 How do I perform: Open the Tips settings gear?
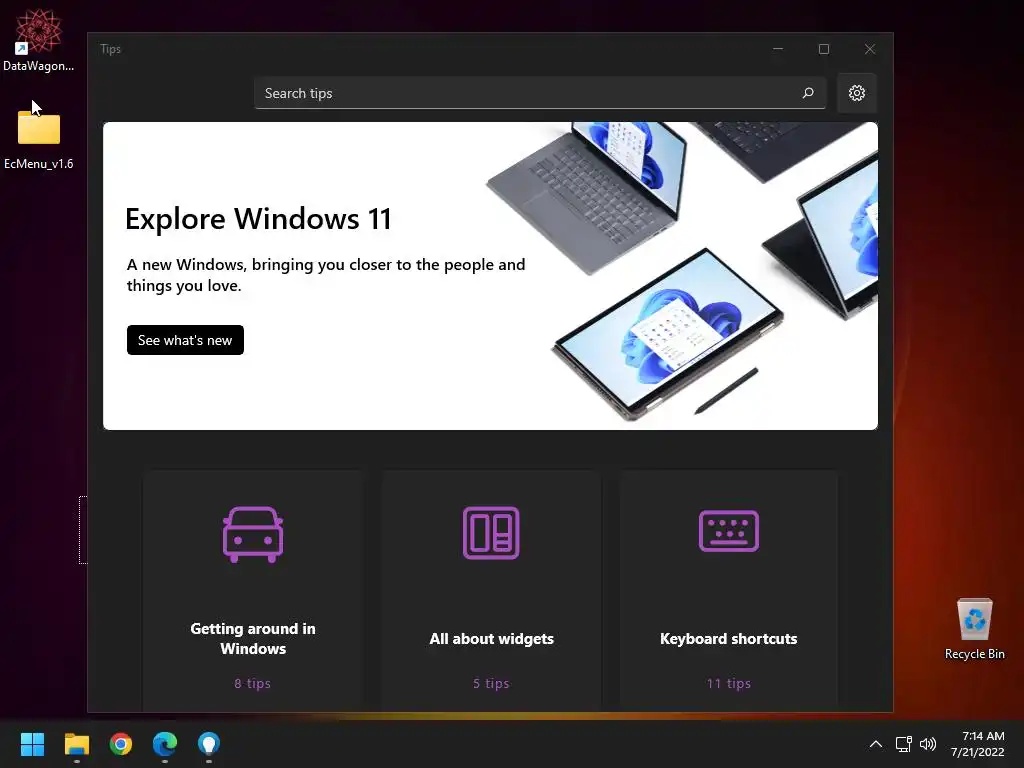856,93
